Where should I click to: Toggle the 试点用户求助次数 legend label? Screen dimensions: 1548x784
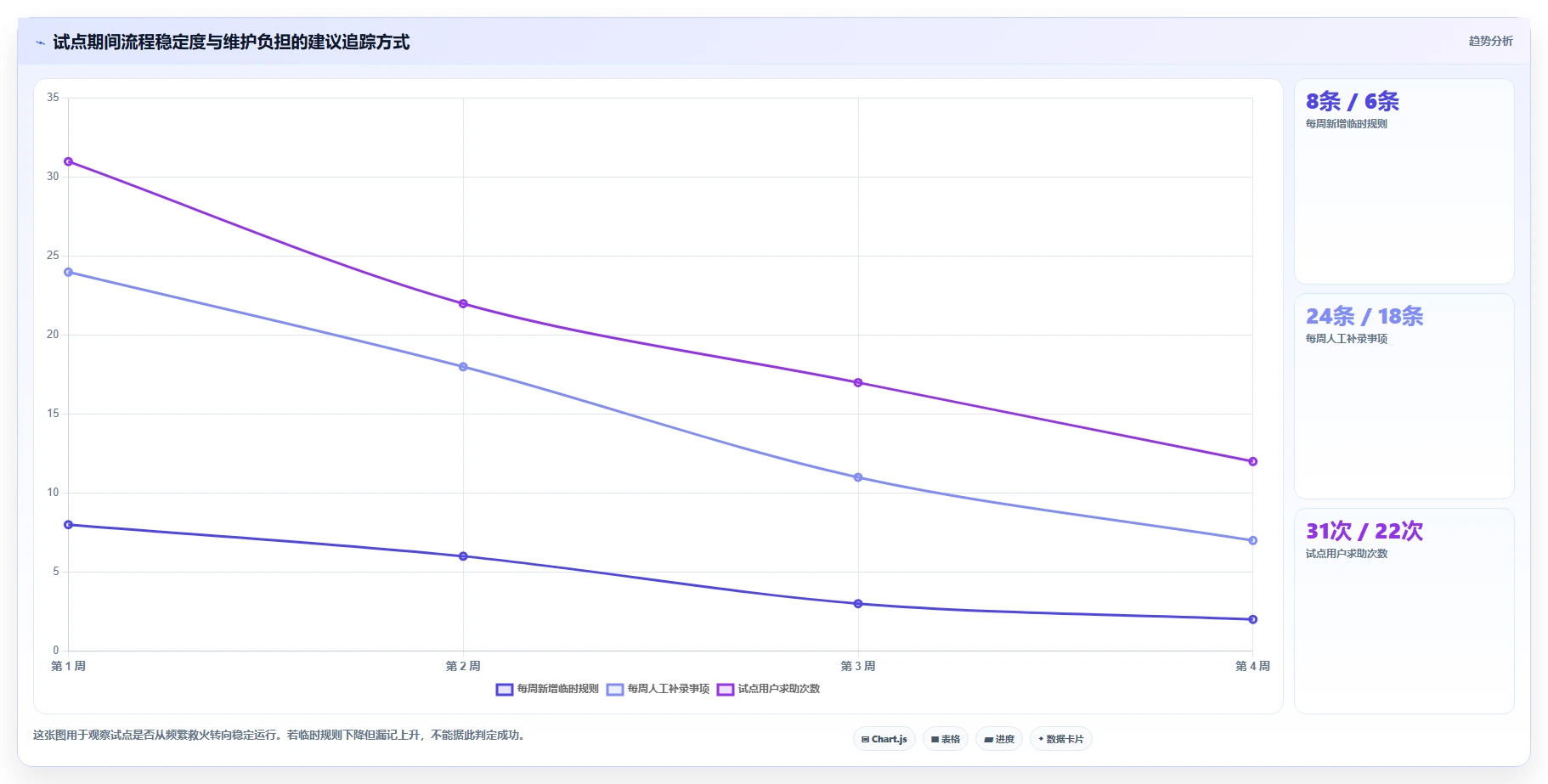coord(778,689)
